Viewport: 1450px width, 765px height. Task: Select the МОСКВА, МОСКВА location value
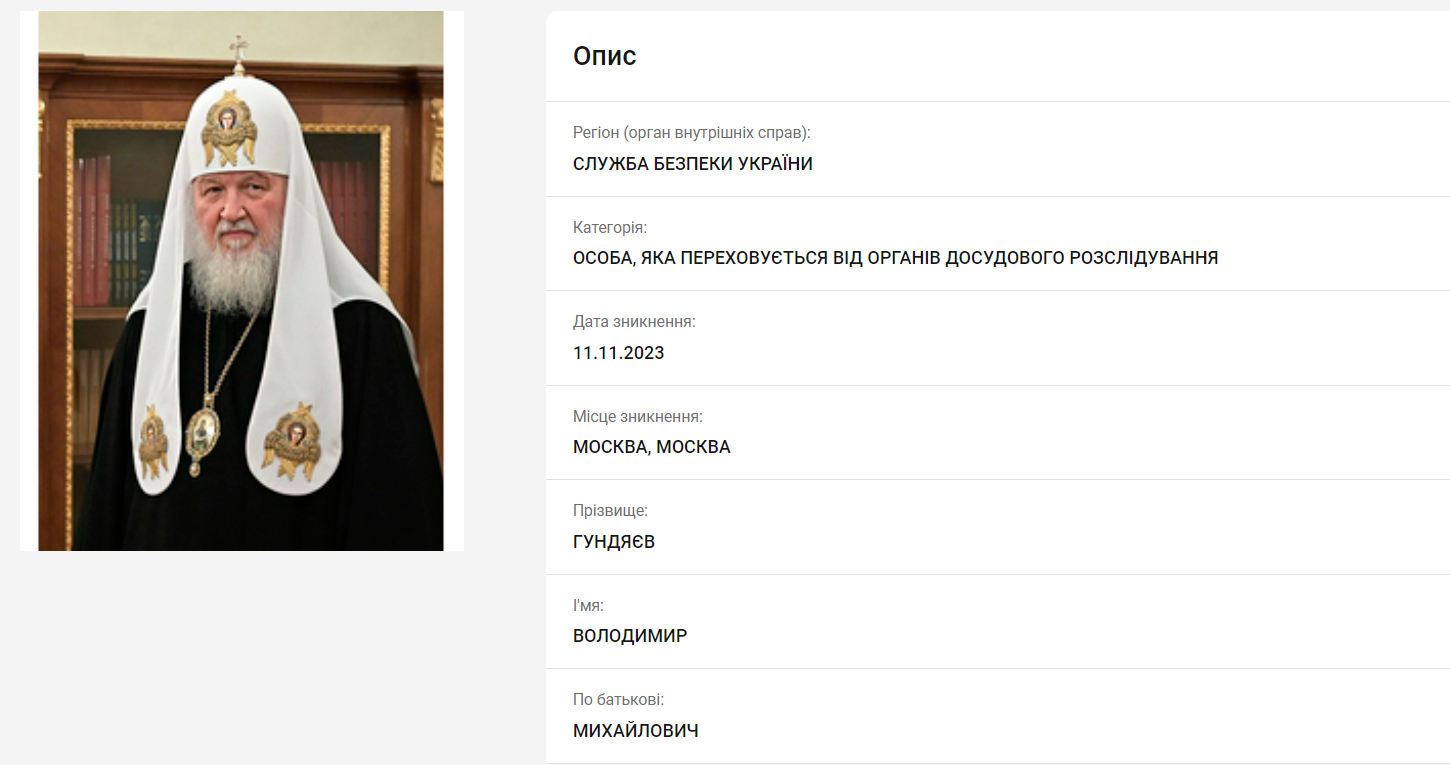[652, 447]
